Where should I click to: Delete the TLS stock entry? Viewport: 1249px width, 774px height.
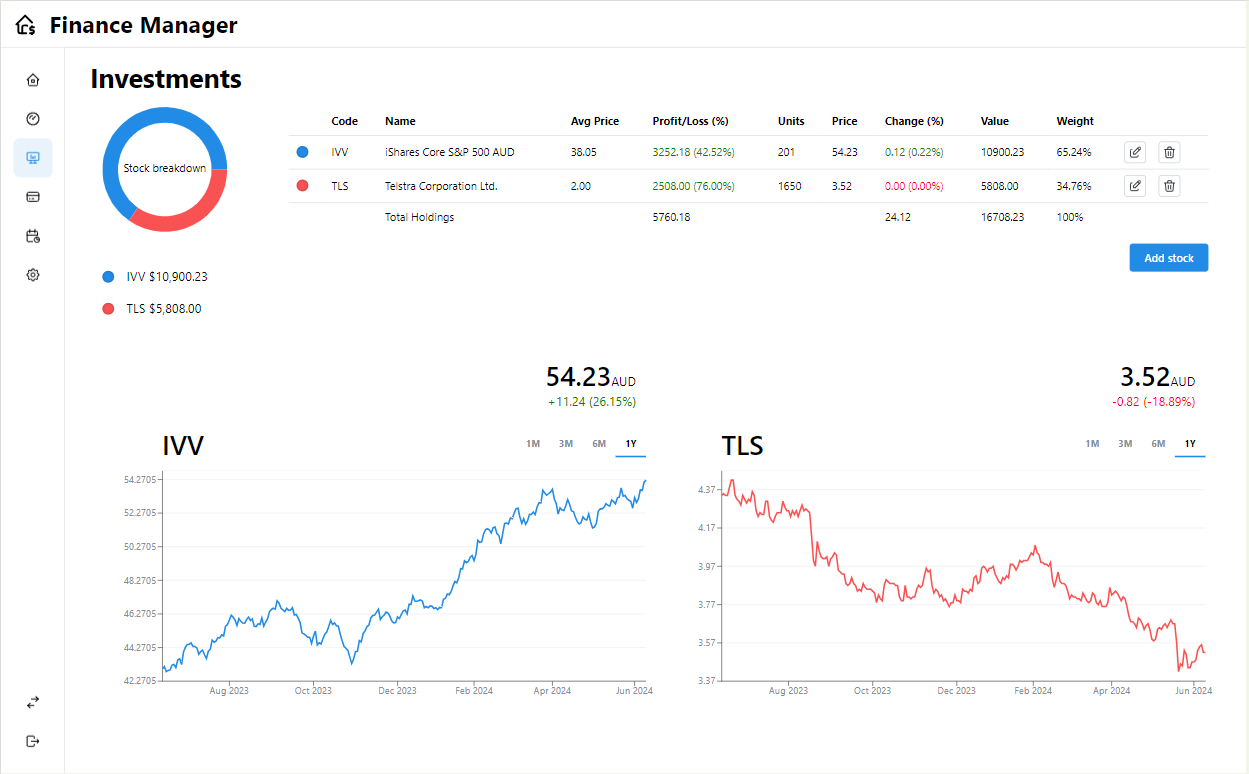(x=1169, y=186)
